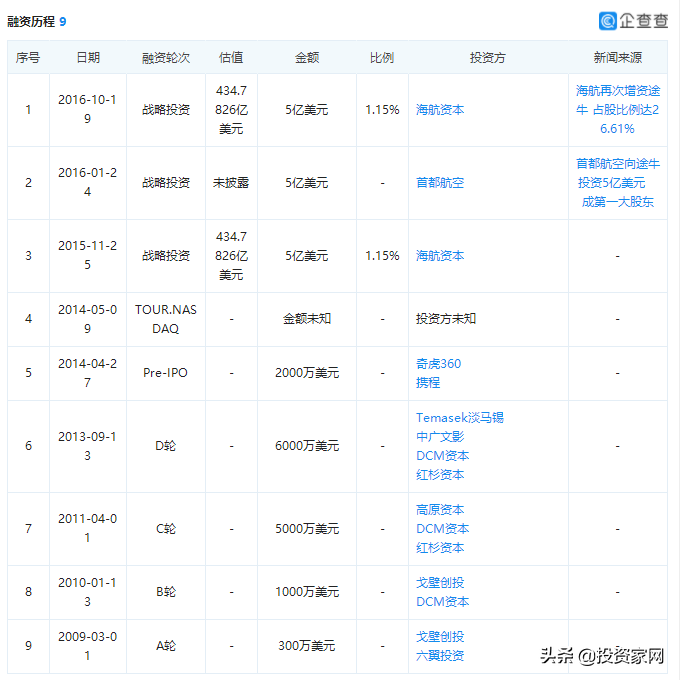Select the date cell 2016-10-19
The height and width of the screenshot is (680, 680).
(88, 109)
